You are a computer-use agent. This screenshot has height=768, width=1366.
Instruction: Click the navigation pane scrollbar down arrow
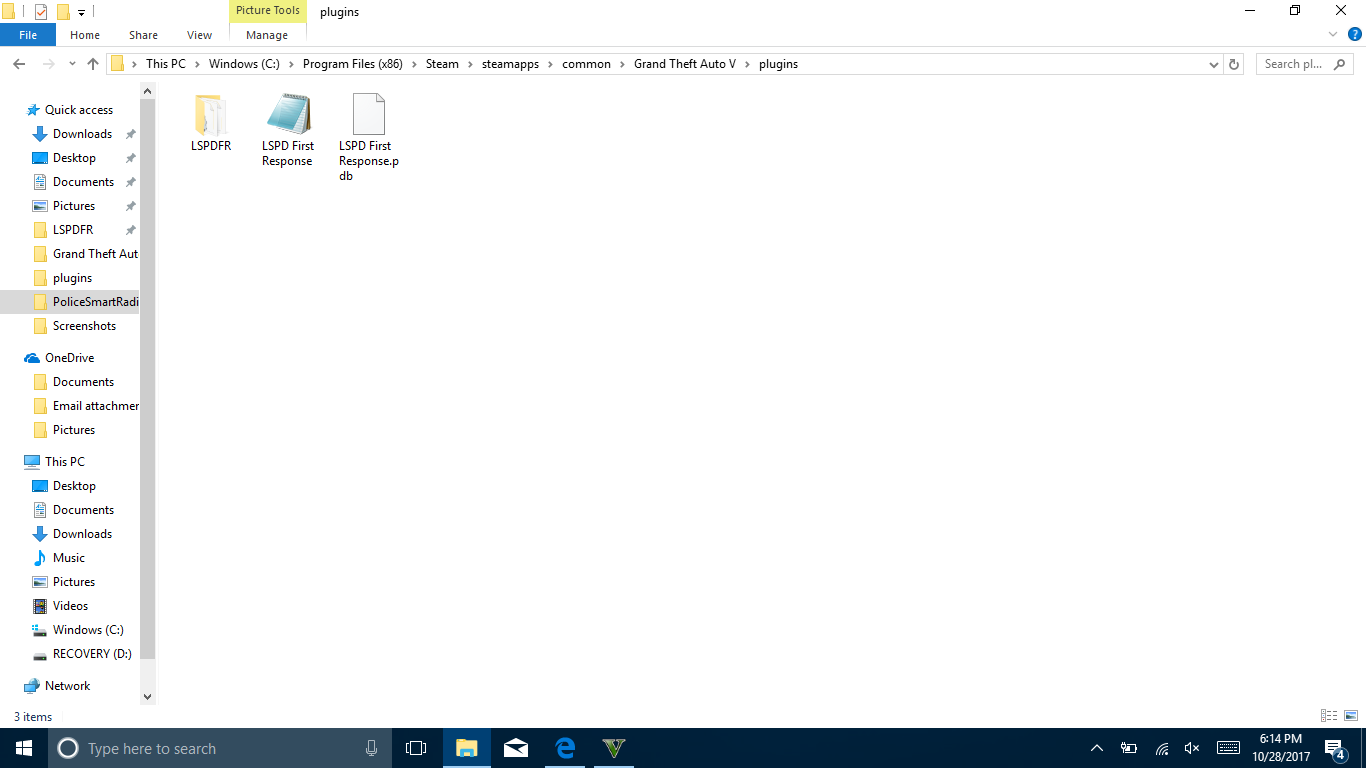[x=148, y=696]
